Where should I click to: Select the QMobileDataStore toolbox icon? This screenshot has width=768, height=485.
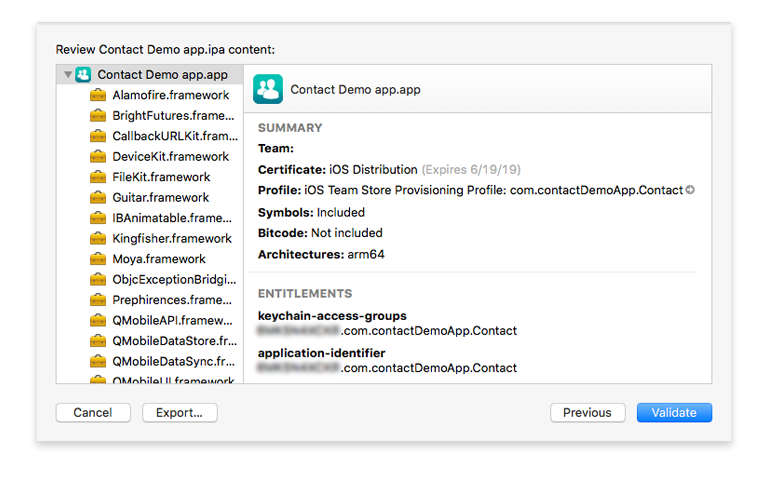98,341
